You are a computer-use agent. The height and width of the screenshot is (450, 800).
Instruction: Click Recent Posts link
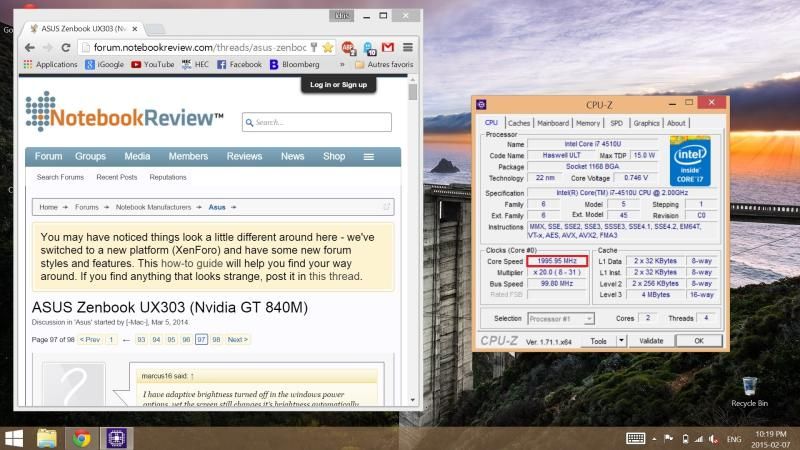point(117,177)
